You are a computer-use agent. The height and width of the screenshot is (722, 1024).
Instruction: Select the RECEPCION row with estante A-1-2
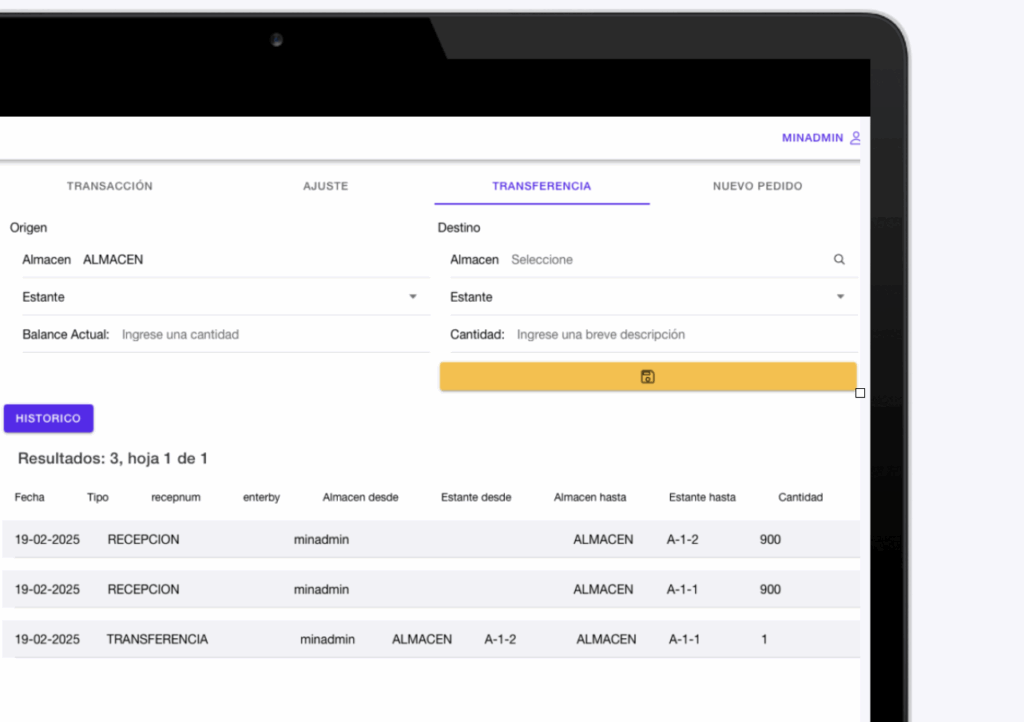tap(431, 539)
